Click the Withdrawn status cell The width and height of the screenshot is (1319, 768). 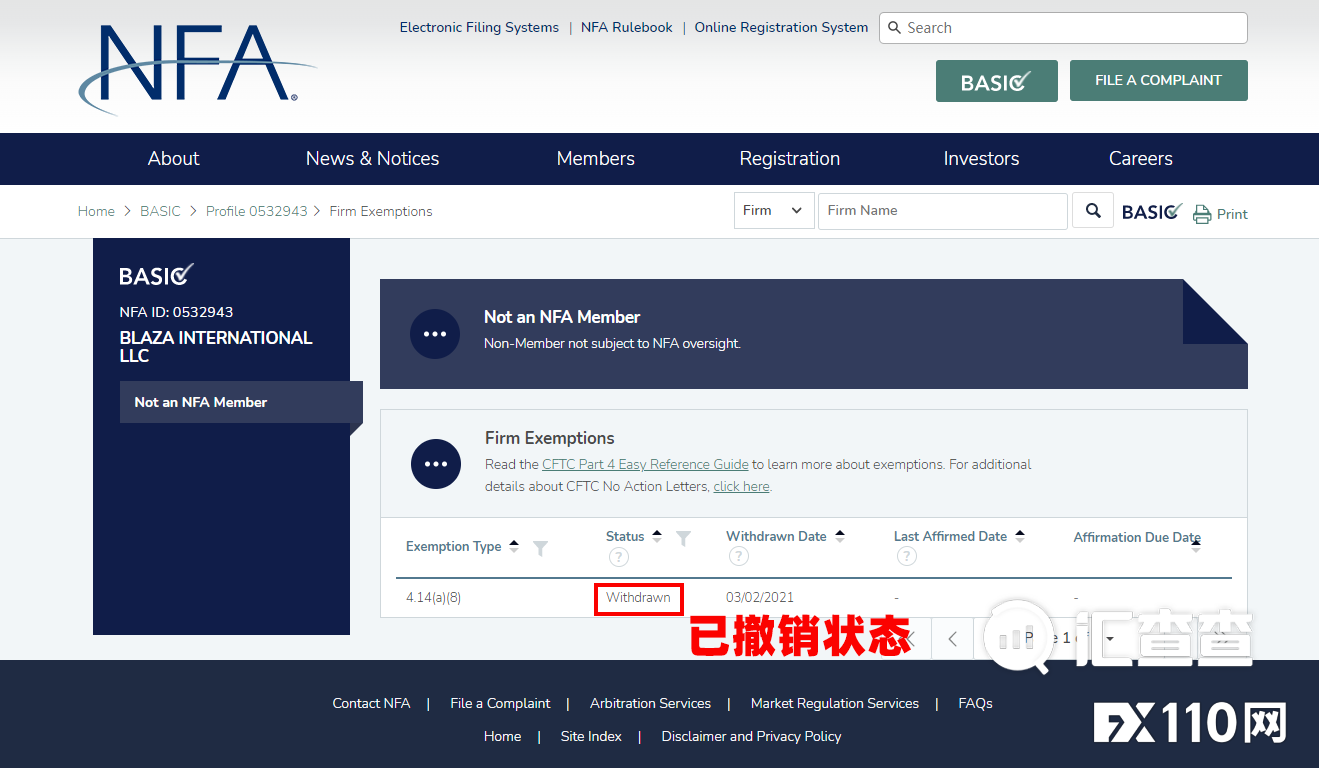coord(638,598)
